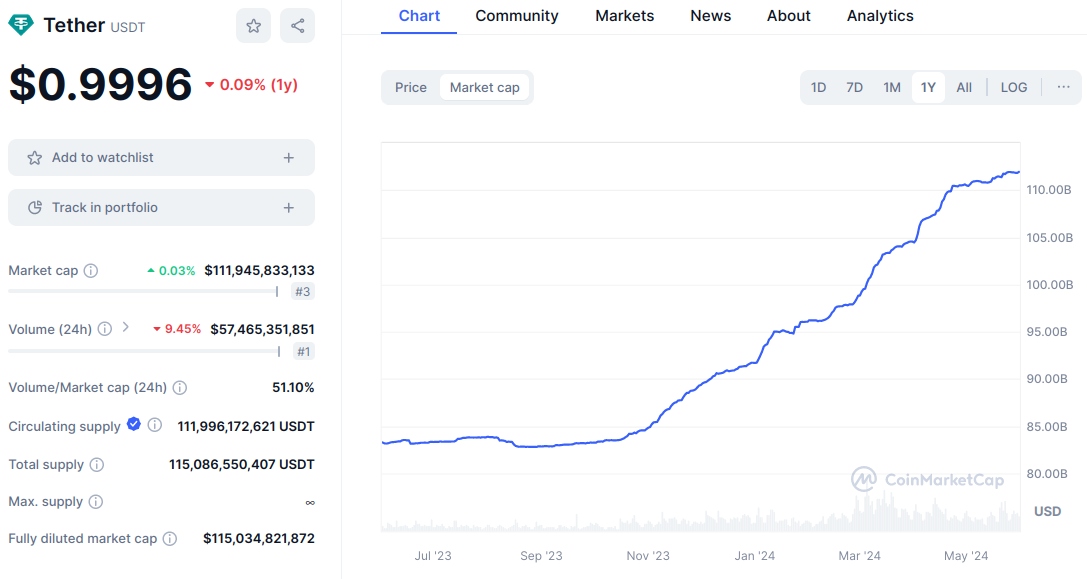This screenshot has height=579, width=1087.
Task: Click the Tether logo icon
Action: pyautogui.click(x=21, y=26)
